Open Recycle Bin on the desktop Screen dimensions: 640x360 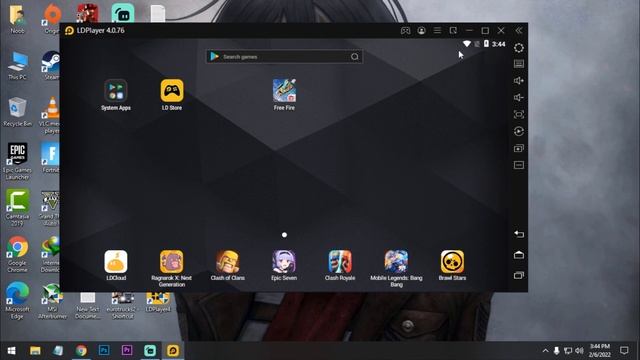coord(17,112)
